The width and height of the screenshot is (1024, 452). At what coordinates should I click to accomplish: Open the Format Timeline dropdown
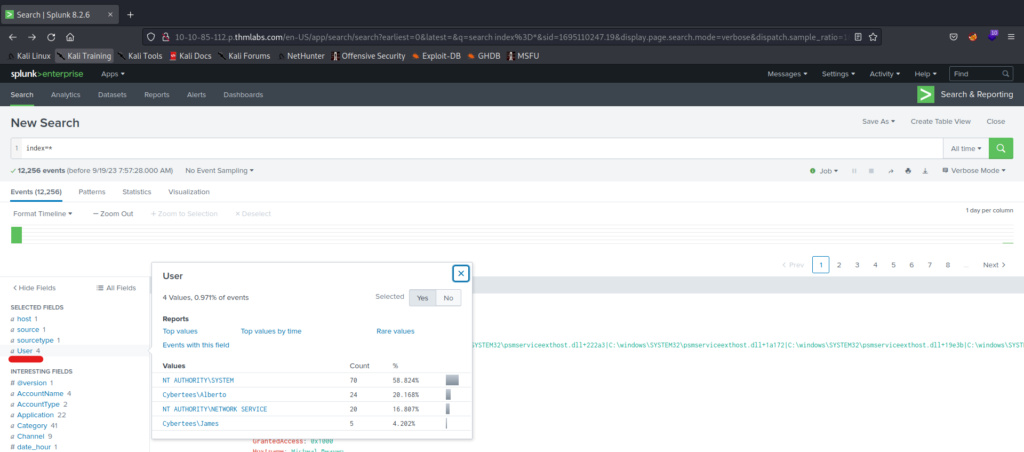[x=42, y=214]
